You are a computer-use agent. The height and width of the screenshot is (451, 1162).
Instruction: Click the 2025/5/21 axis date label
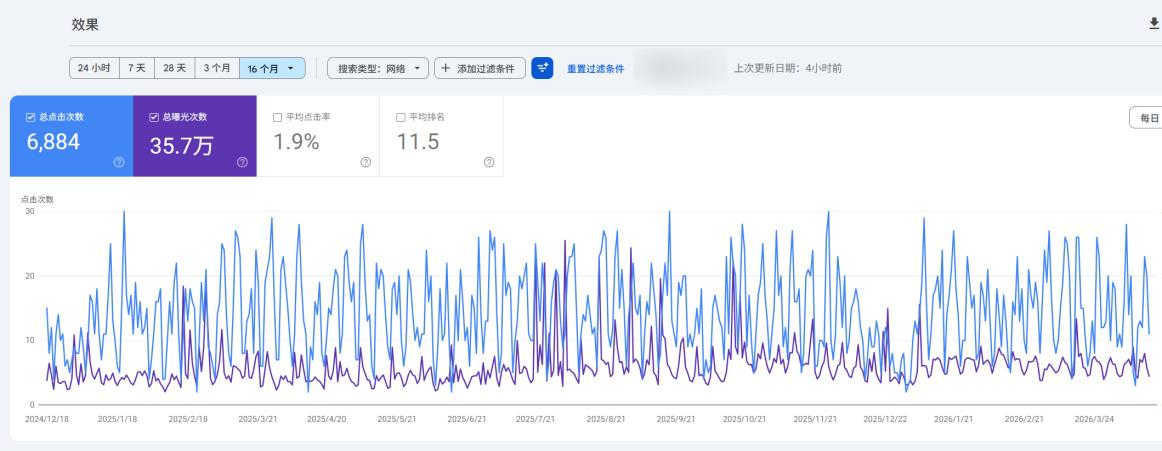pyautogui.click(x=396, y=418)
